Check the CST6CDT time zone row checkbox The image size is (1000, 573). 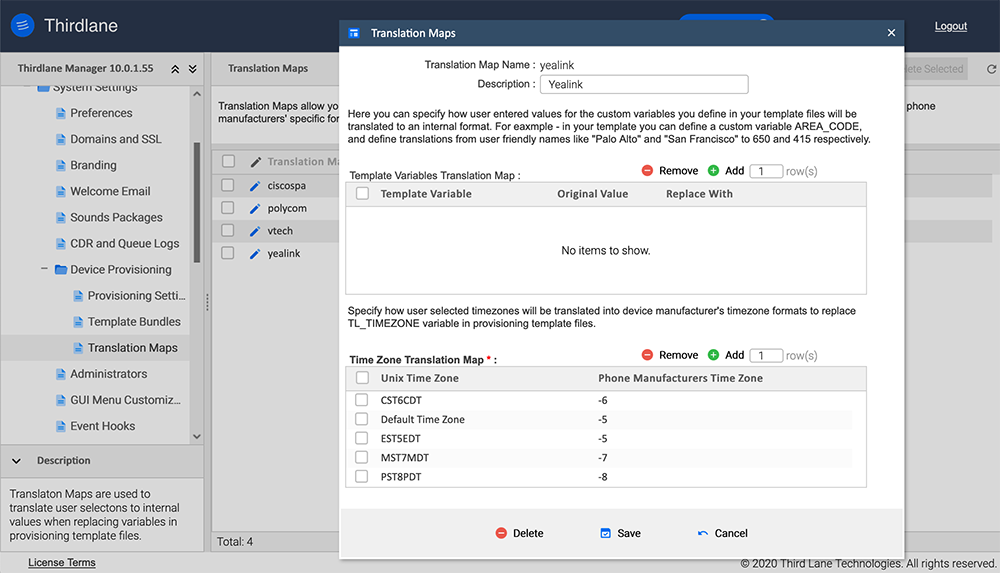click(x=362, y=400)
